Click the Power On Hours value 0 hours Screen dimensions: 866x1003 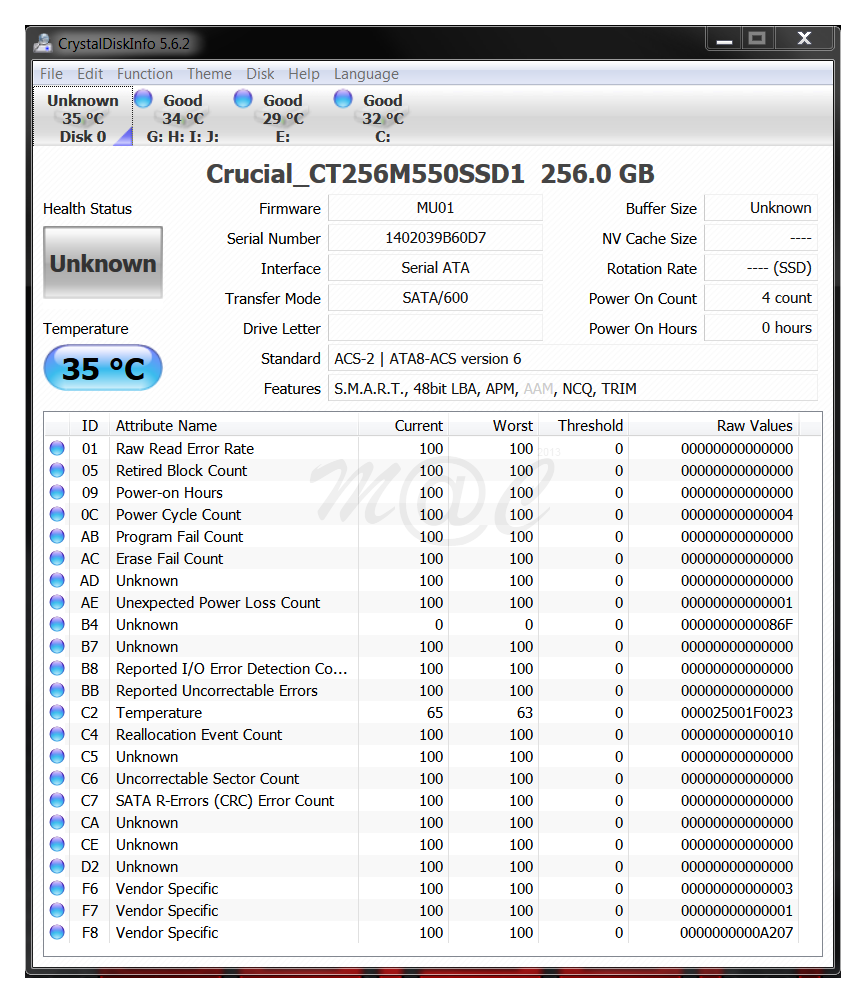pos(761,328)
